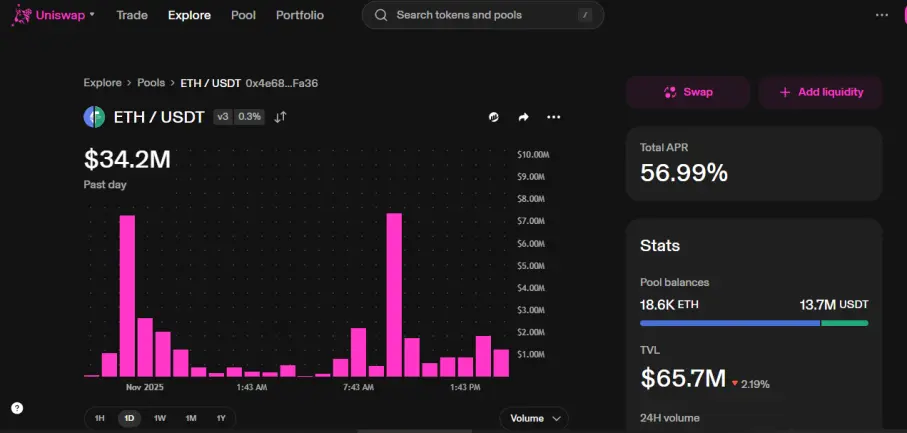Click the blue ETH pool balance bar

point(730,323)
